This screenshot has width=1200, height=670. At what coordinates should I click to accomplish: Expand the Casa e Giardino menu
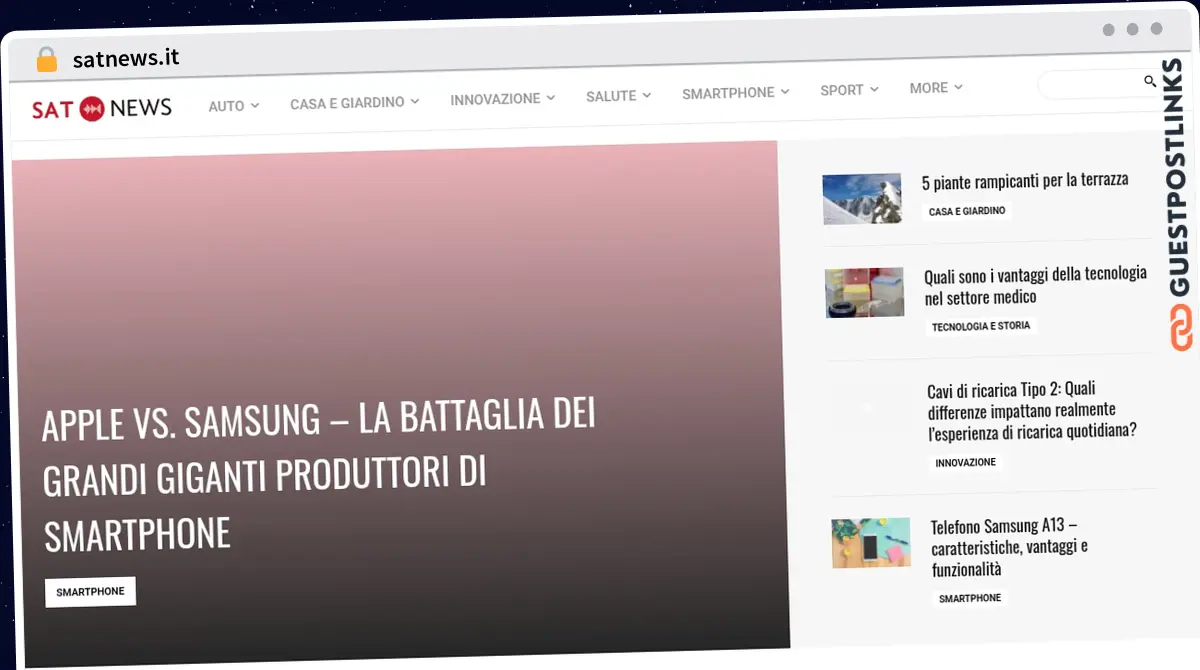click(354, 102)
